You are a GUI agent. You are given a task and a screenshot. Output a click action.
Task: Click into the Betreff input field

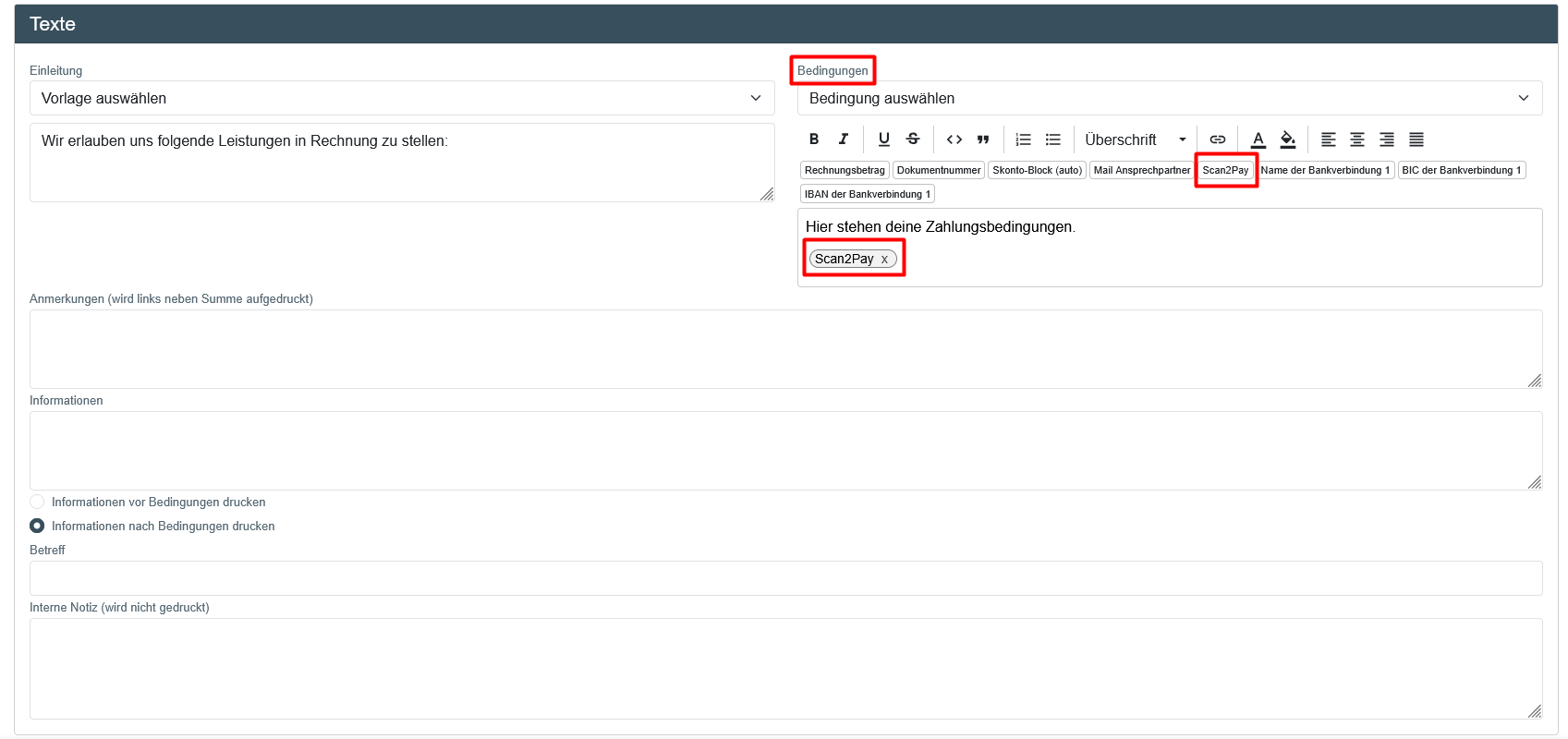[785, 578]
